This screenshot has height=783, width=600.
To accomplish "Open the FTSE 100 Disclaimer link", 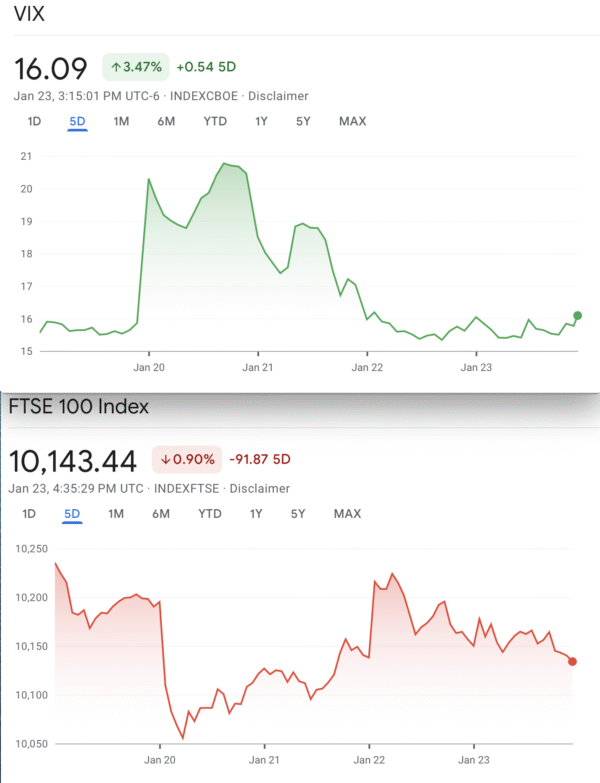I will tap(260, 489).
